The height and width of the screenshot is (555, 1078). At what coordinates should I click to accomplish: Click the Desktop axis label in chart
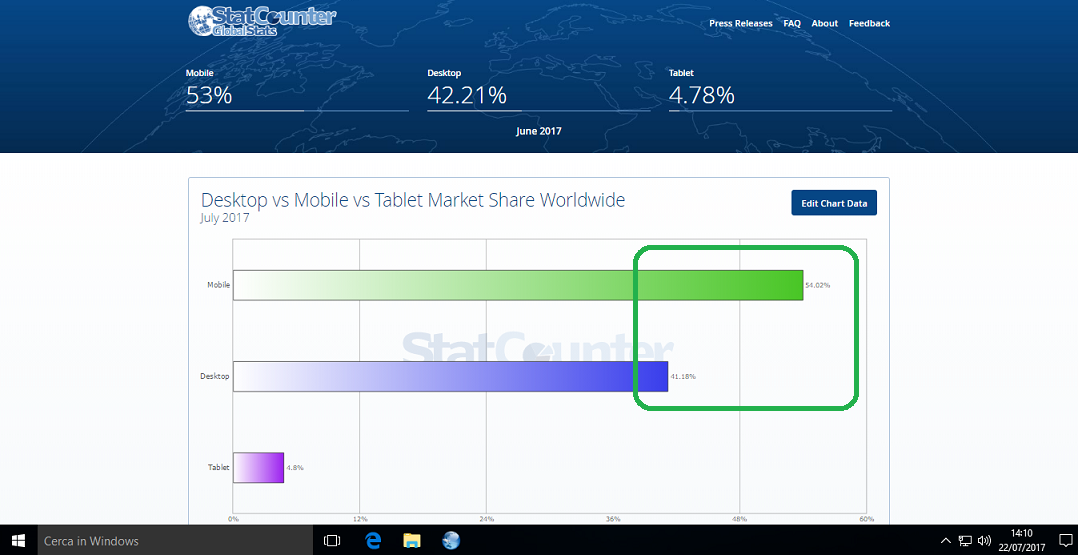[x=215, y=376]
